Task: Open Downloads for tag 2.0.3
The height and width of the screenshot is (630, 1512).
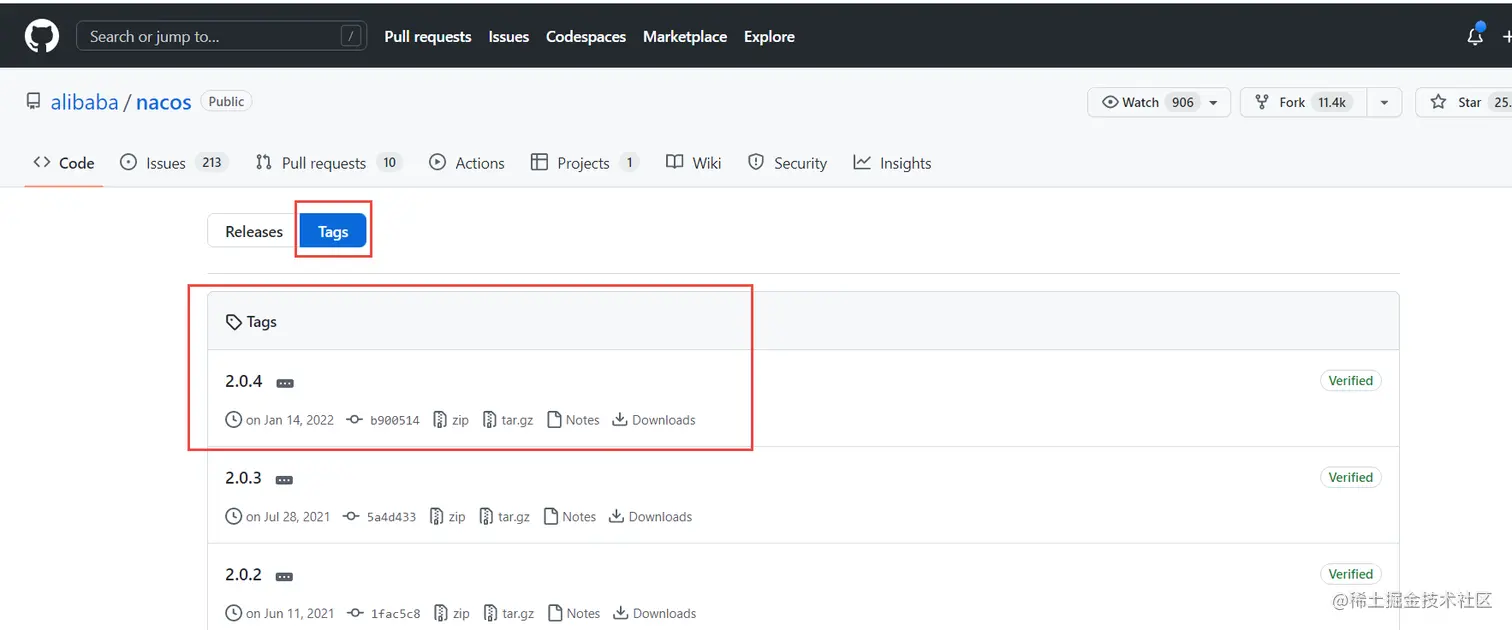Action: coord(651,517)
